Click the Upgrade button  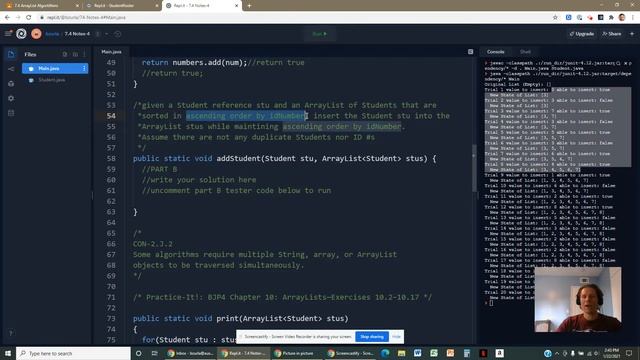(x=582, y=34)
